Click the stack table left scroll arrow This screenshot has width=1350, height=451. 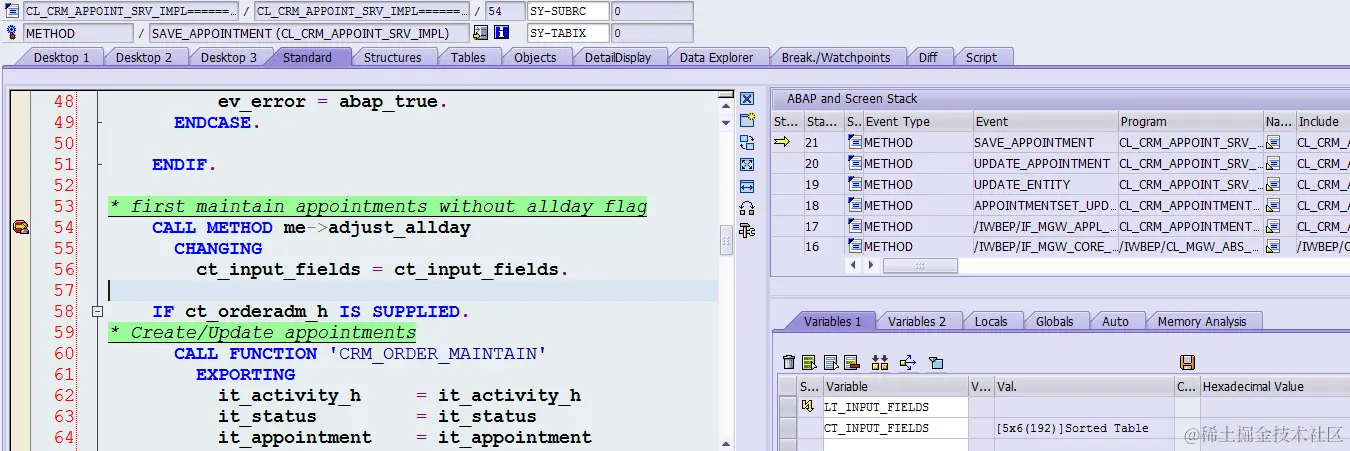tap(853, 266)
